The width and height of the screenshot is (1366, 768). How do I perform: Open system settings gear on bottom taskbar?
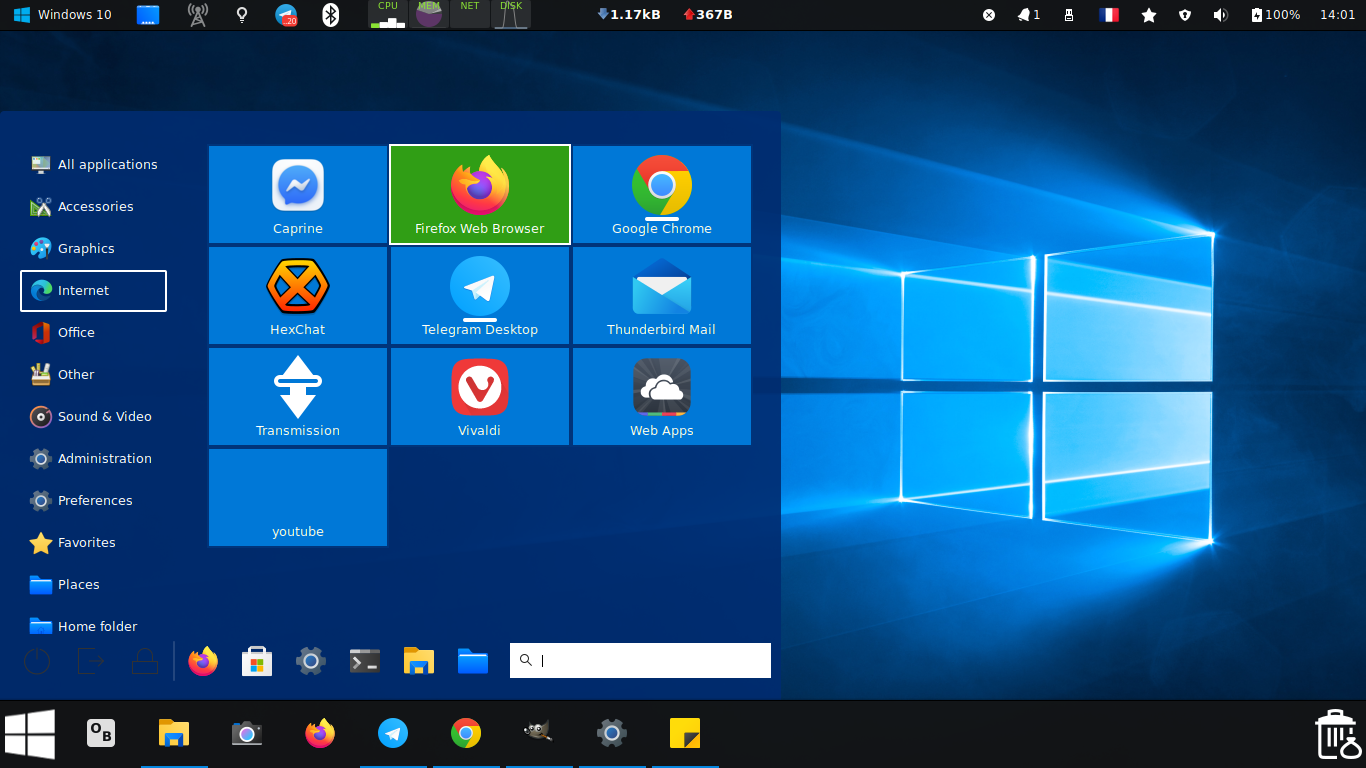pyautogui.click(x=612, y=734)
